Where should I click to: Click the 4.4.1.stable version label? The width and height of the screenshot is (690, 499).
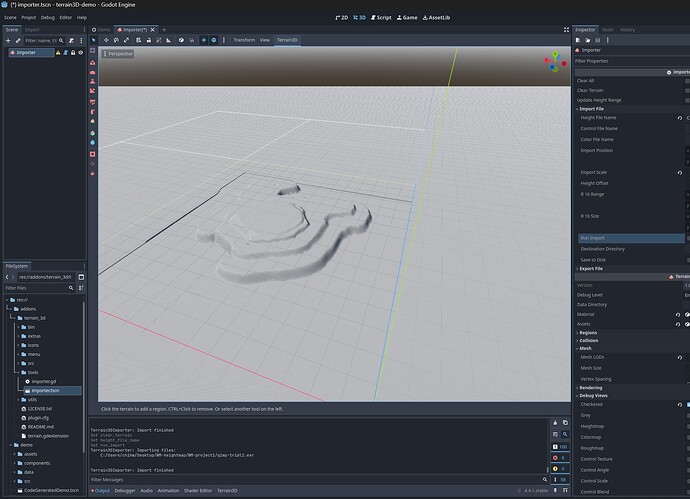[536, 491]
